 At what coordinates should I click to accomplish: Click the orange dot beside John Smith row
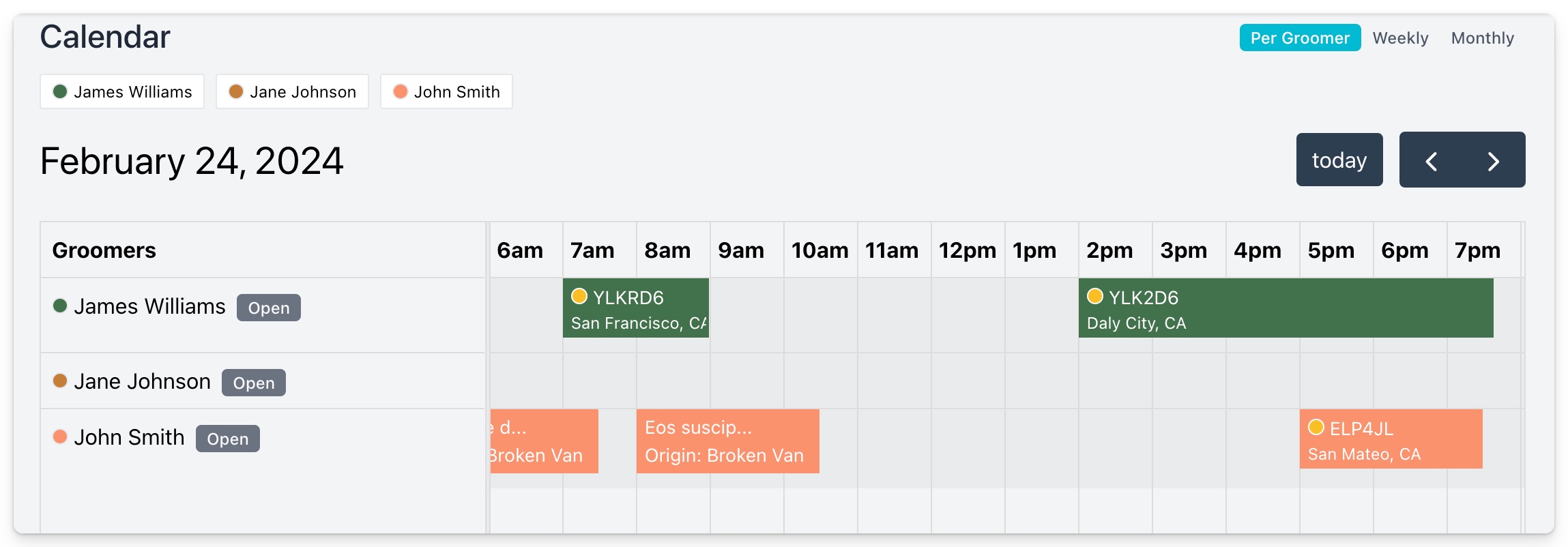60,437
